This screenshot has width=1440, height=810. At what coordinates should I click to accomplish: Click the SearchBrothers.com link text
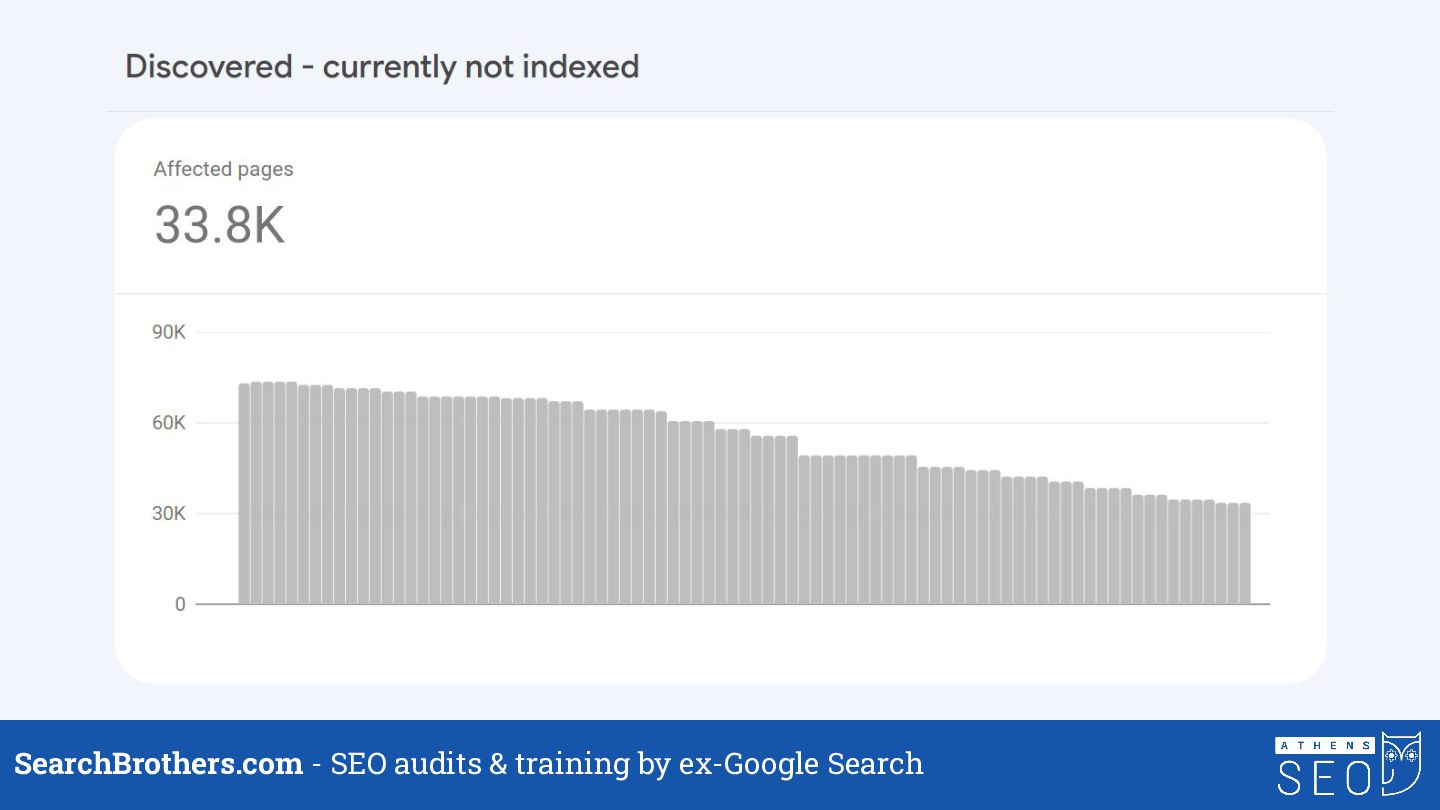(x=158, y=764)
